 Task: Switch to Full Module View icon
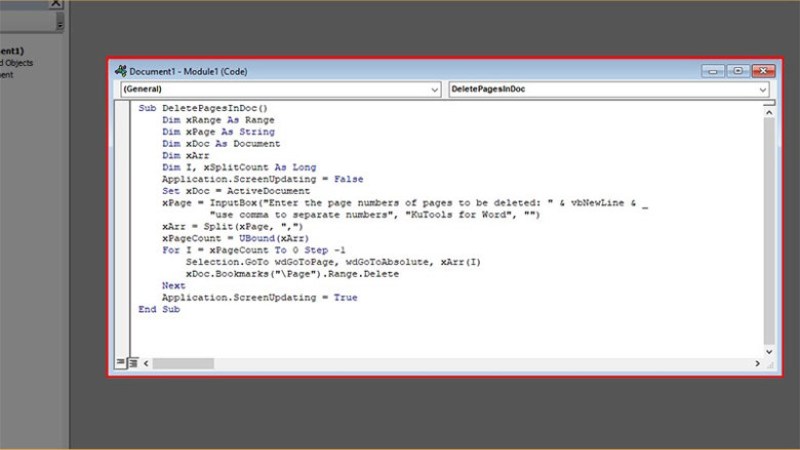pyautogui.click(x=133, y=363)
